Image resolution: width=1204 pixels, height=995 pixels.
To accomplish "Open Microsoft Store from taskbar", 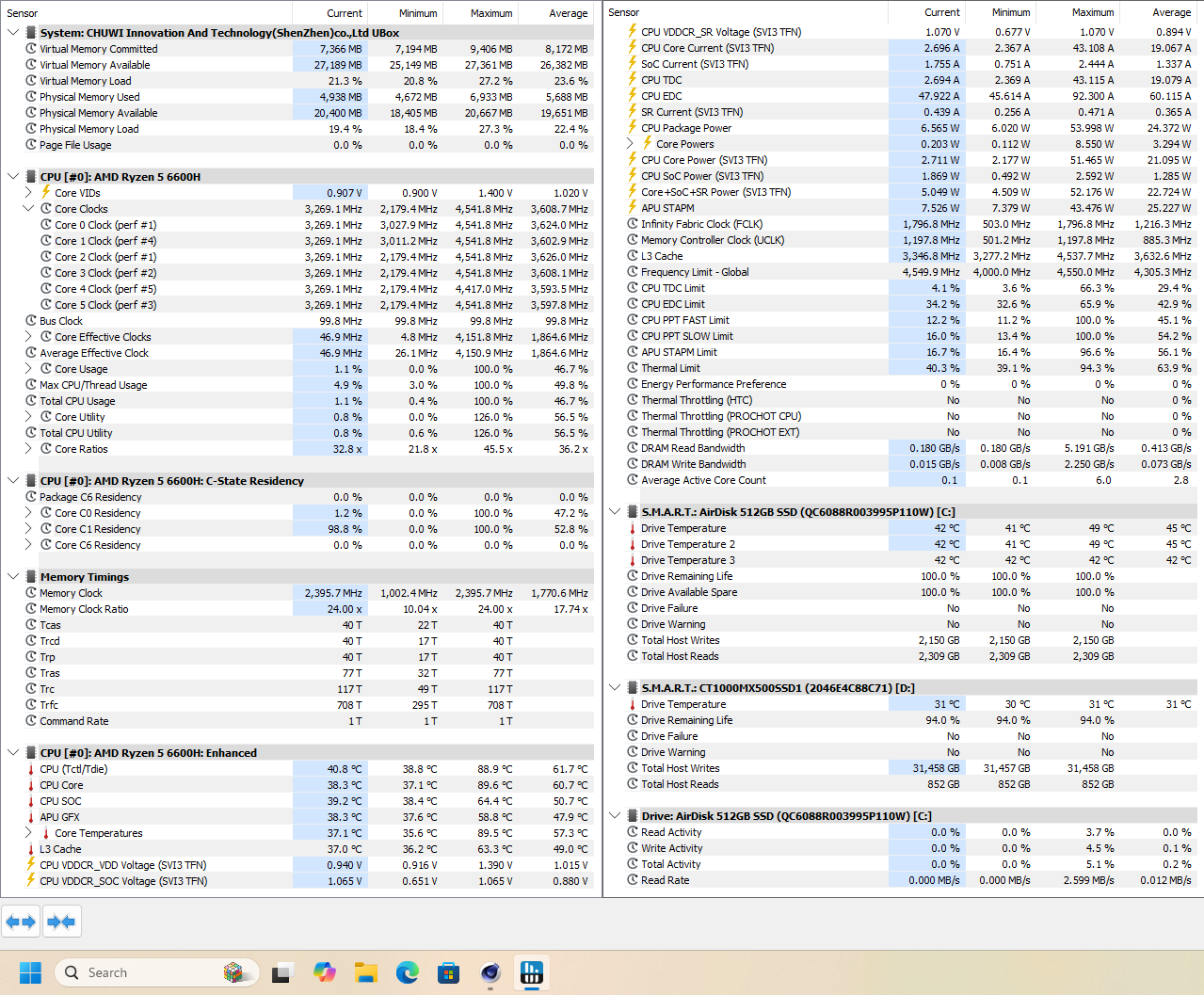I will pos(449,972).
